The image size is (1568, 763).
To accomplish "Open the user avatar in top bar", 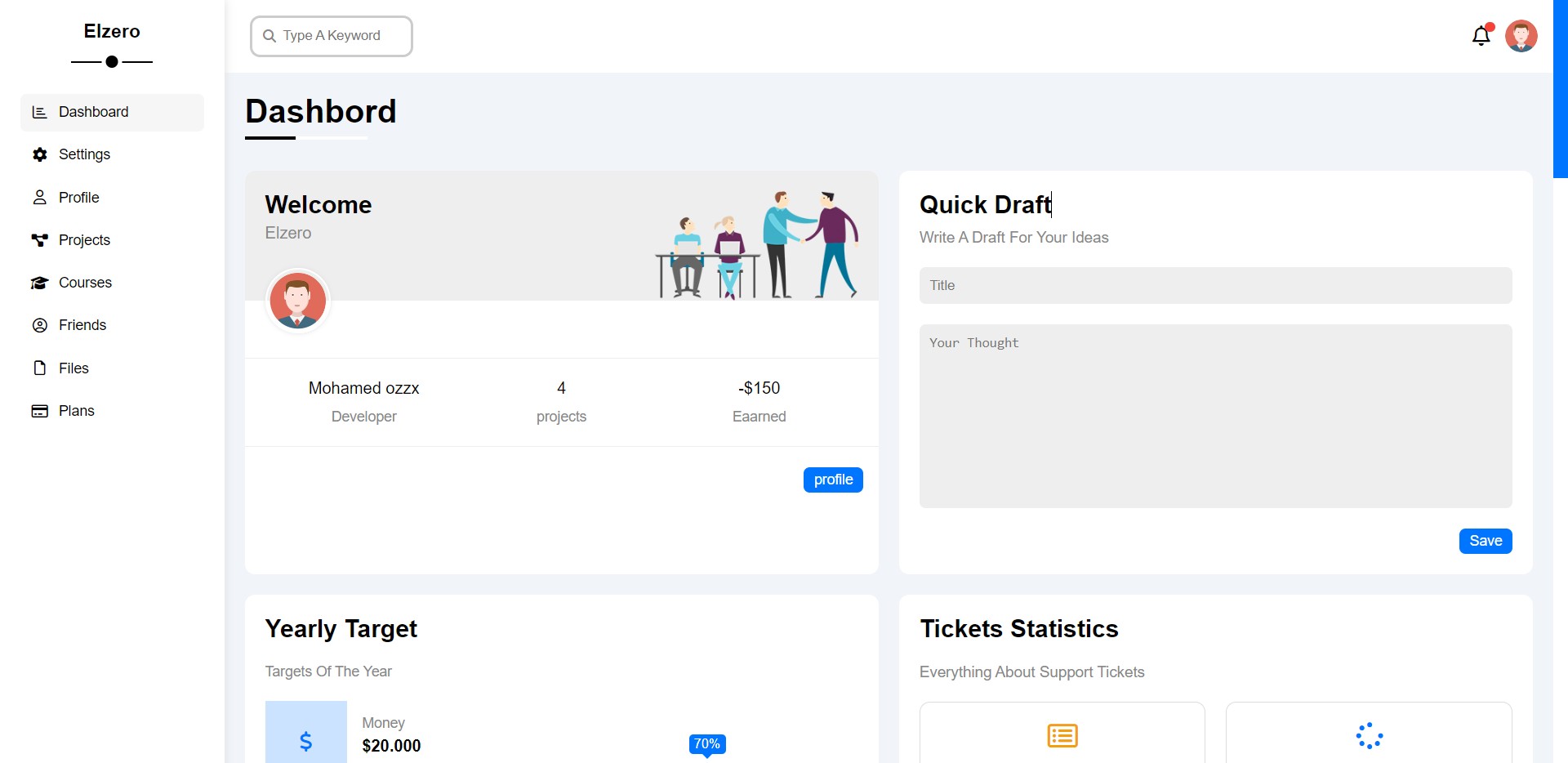I will pyautogui.click(x=1521, y=36).
